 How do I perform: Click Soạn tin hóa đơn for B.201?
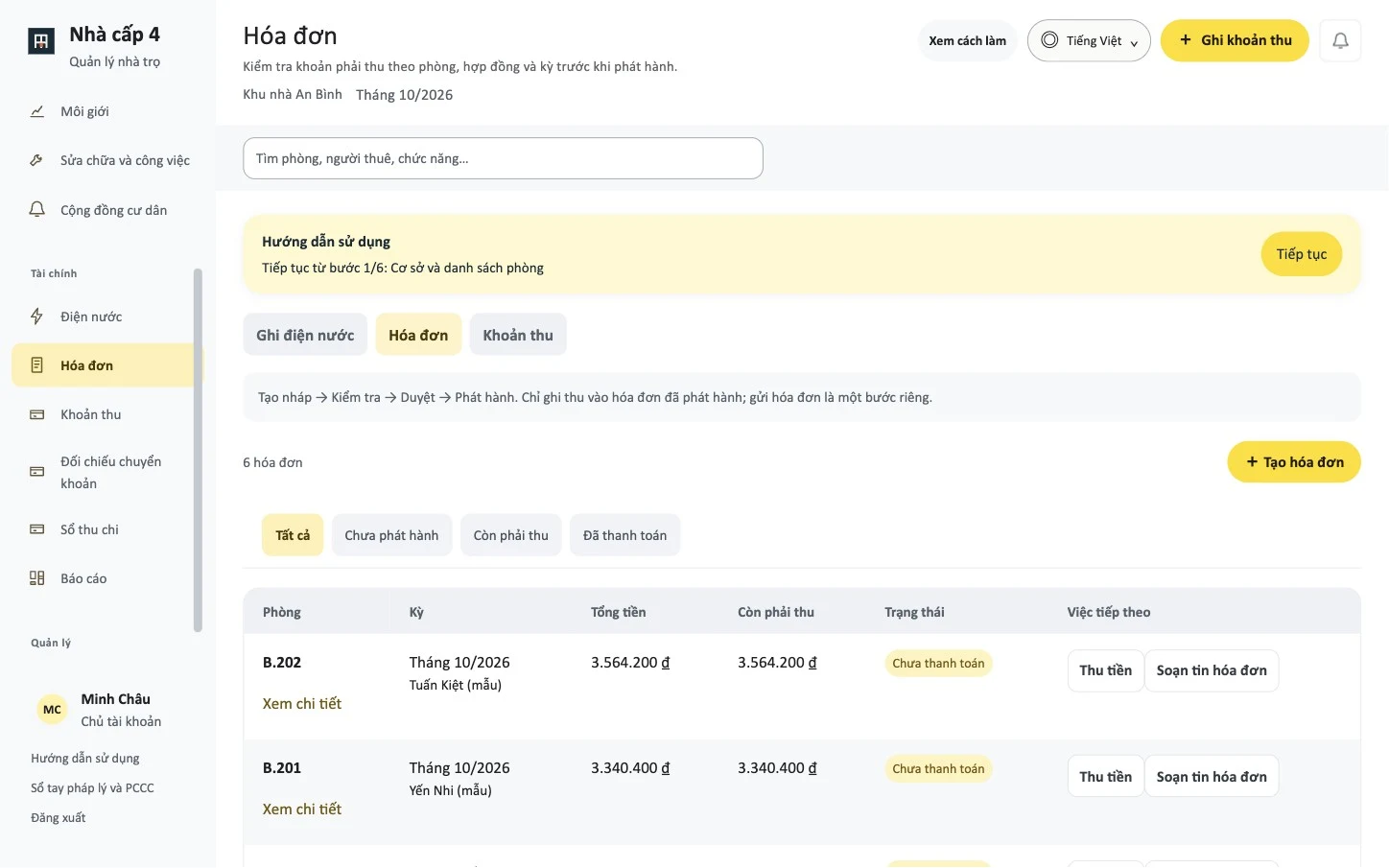1212,777
